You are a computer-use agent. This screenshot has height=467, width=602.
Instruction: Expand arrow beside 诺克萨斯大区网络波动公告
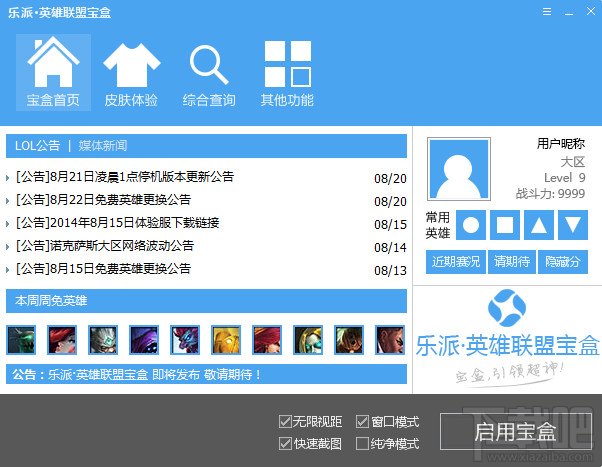coord(7,247)
